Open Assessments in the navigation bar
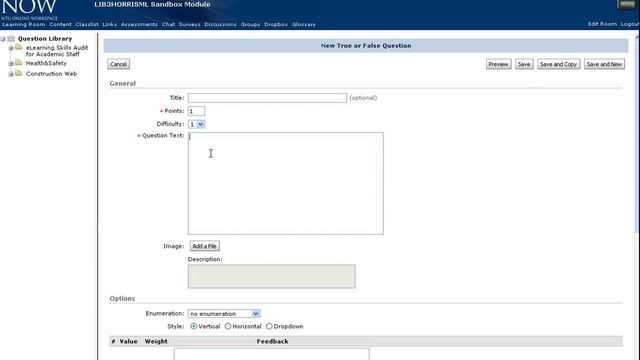Viewport: 640px width, 360px height. tap(139, 24)
